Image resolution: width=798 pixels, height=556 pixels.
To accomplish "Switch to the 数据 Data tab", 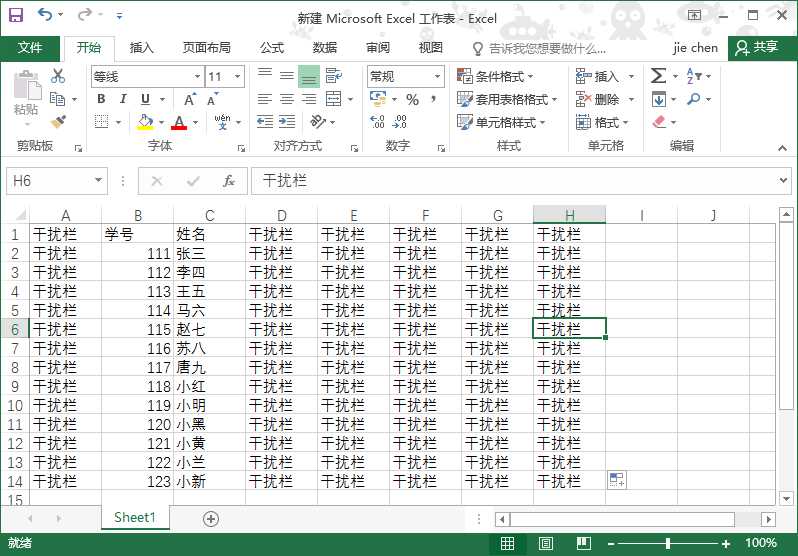I will [x=325, y=48].
